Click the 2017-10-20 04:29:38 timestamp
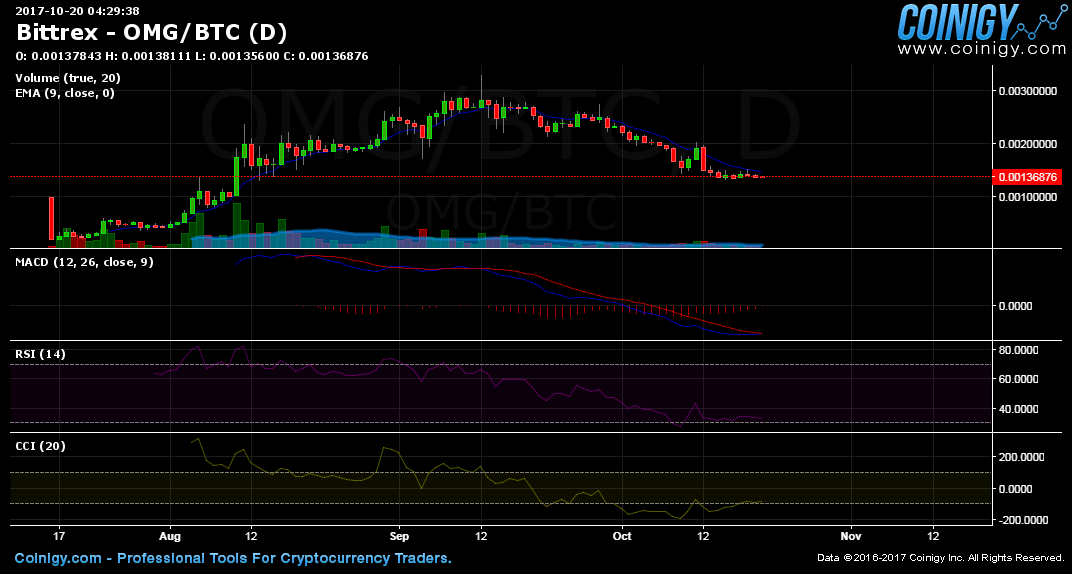 pyautogui.click(x=77, y=11)
